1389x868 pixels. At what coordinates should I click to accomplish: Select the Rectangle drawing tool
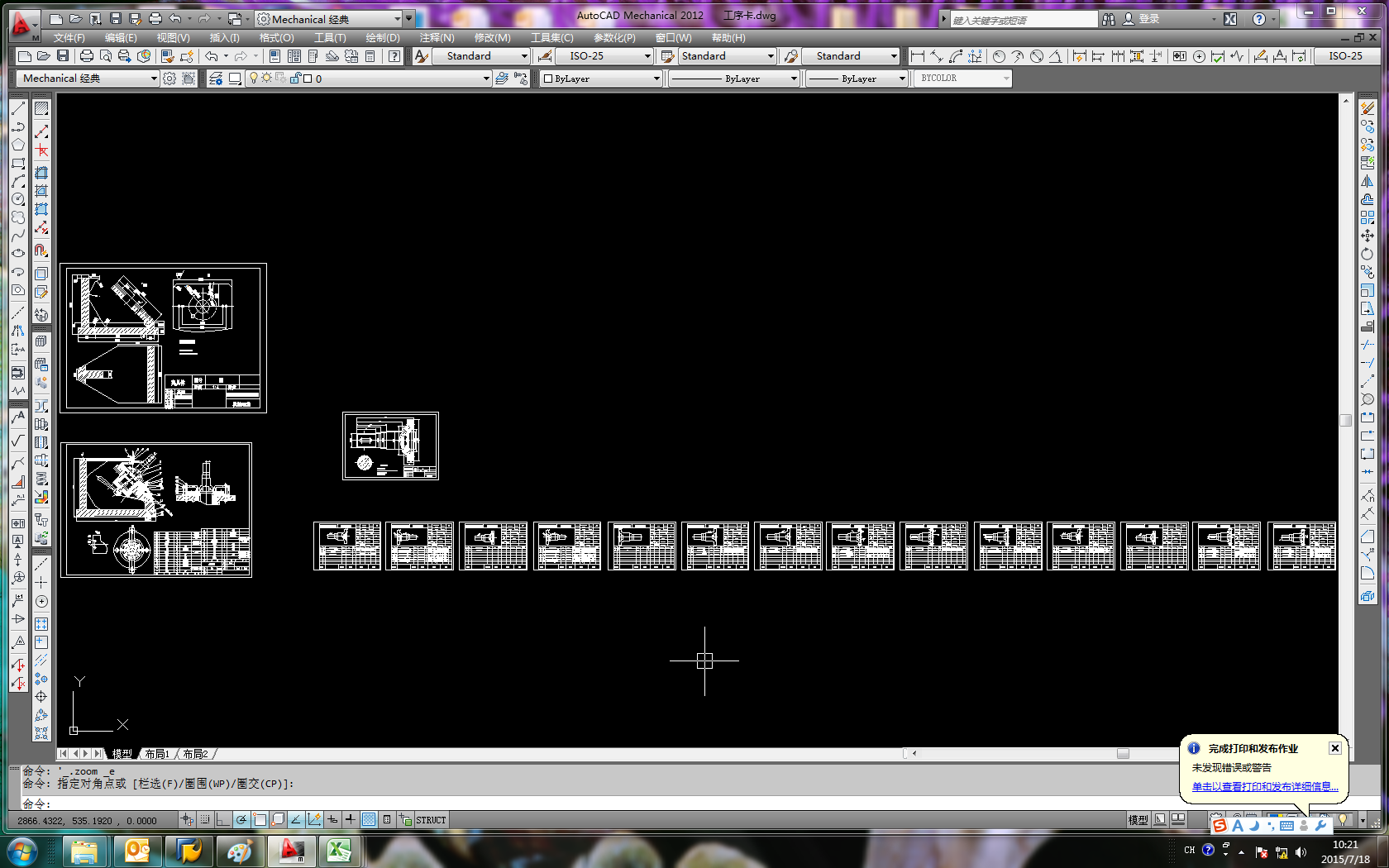pos(18,163)
